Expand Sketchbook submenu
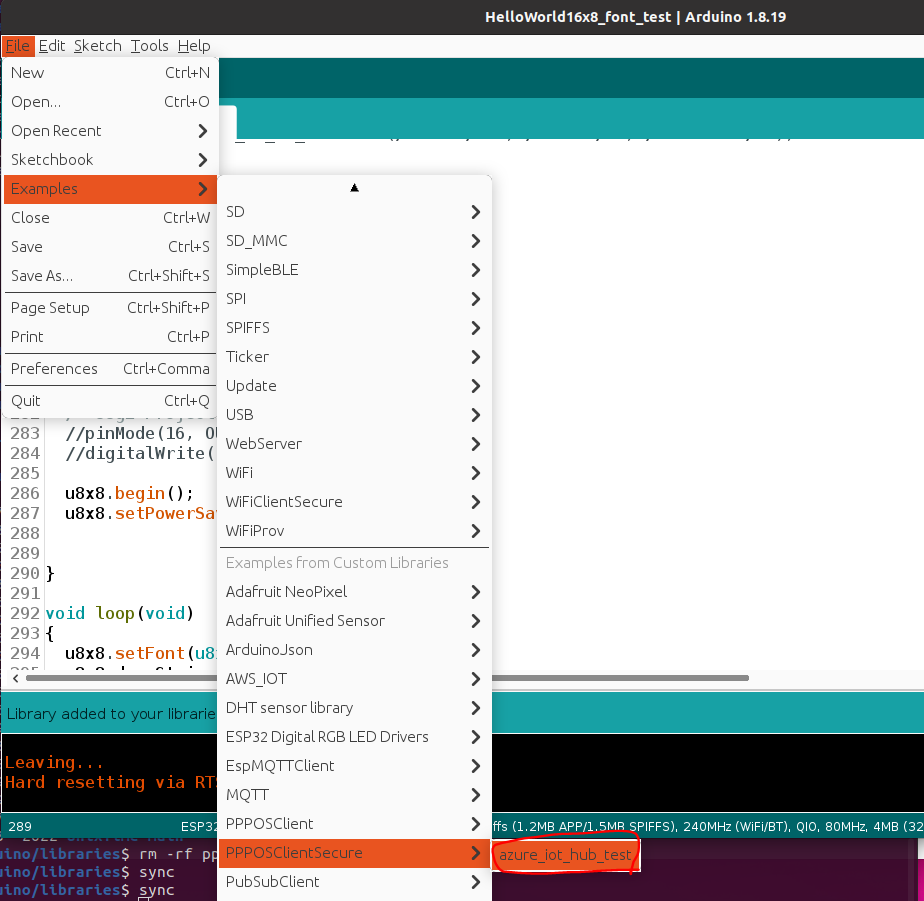 click(x=110, y=160)
